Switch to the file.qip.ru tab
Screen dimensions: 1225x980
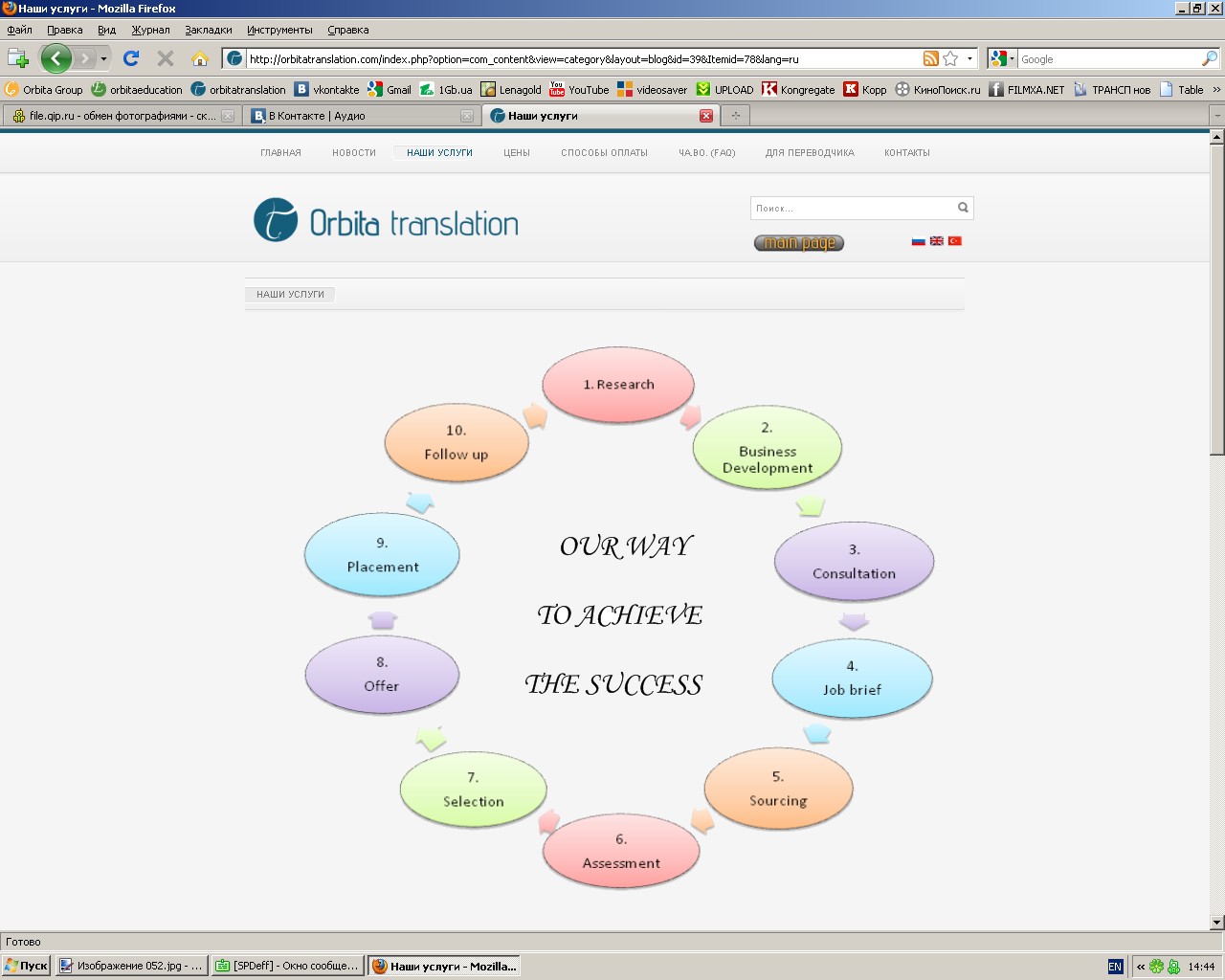coord(122,116)
